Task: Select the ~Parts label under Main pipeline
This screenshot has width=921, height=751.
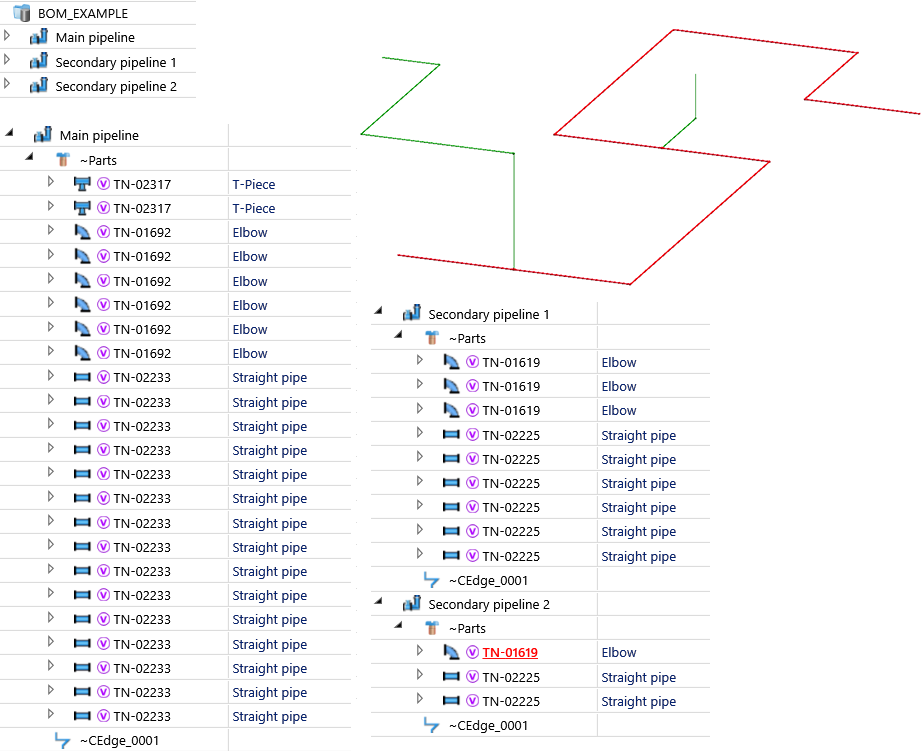Action: tap(98, 160)
